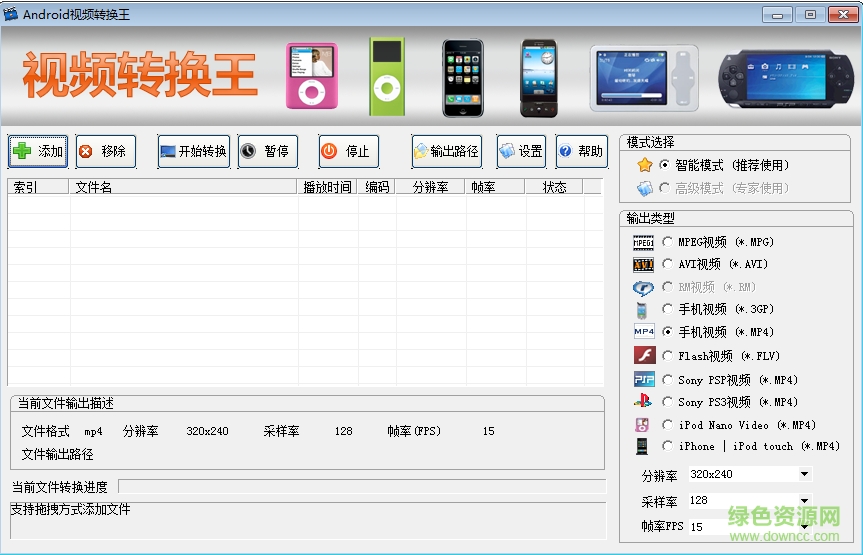
Task: Select 高级模式 (专家使用) radio button
Action: 665,188
